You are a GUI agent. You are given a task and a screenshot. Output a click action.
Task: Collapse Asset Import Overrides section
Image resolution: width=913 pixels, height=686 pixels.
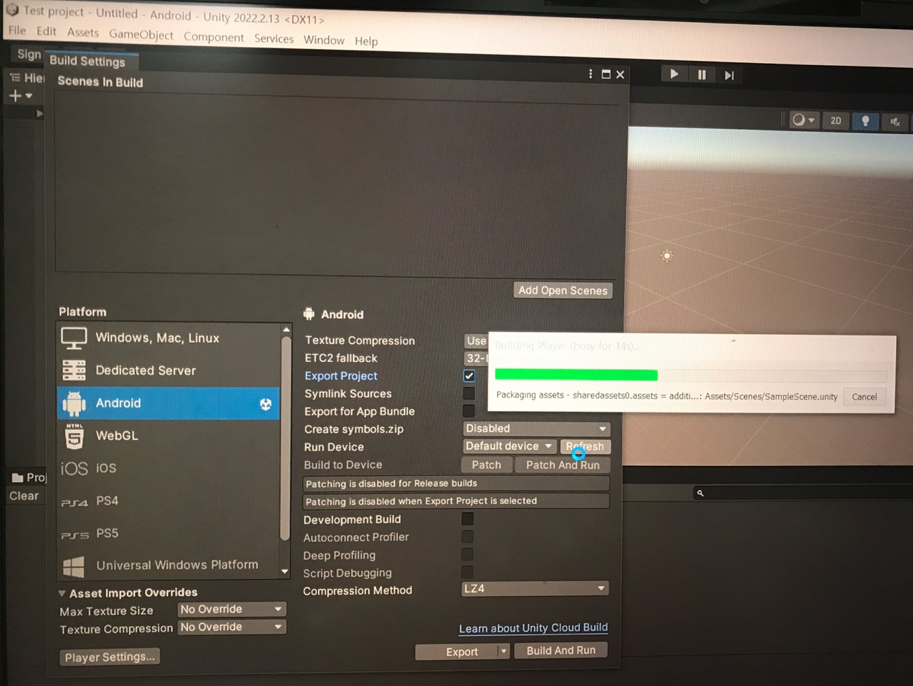[x=62, y=593]
